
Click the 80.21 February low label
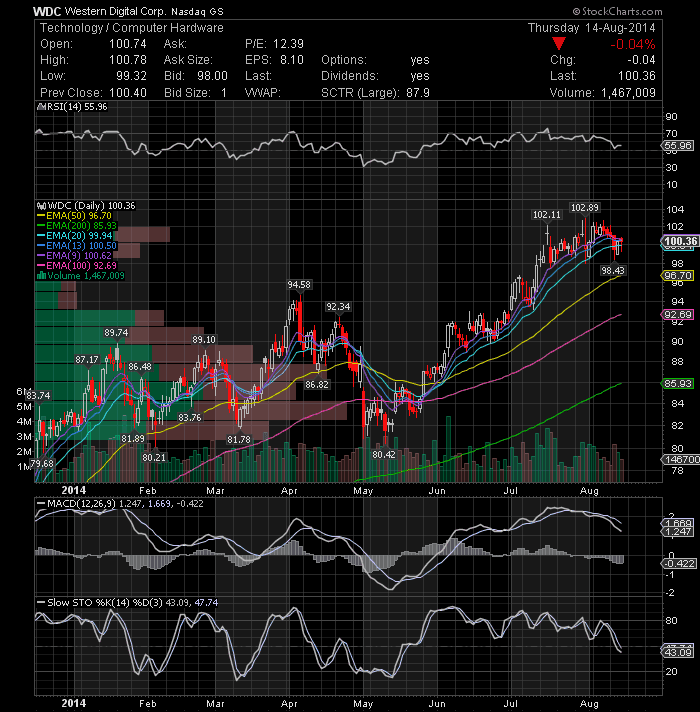[154, 457]
